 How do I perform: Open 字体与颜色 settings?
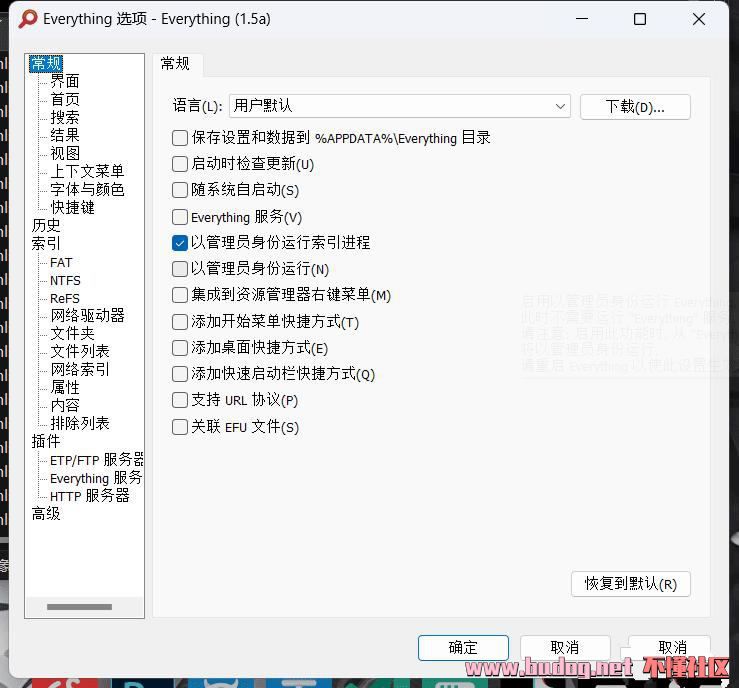coord(87,189)
